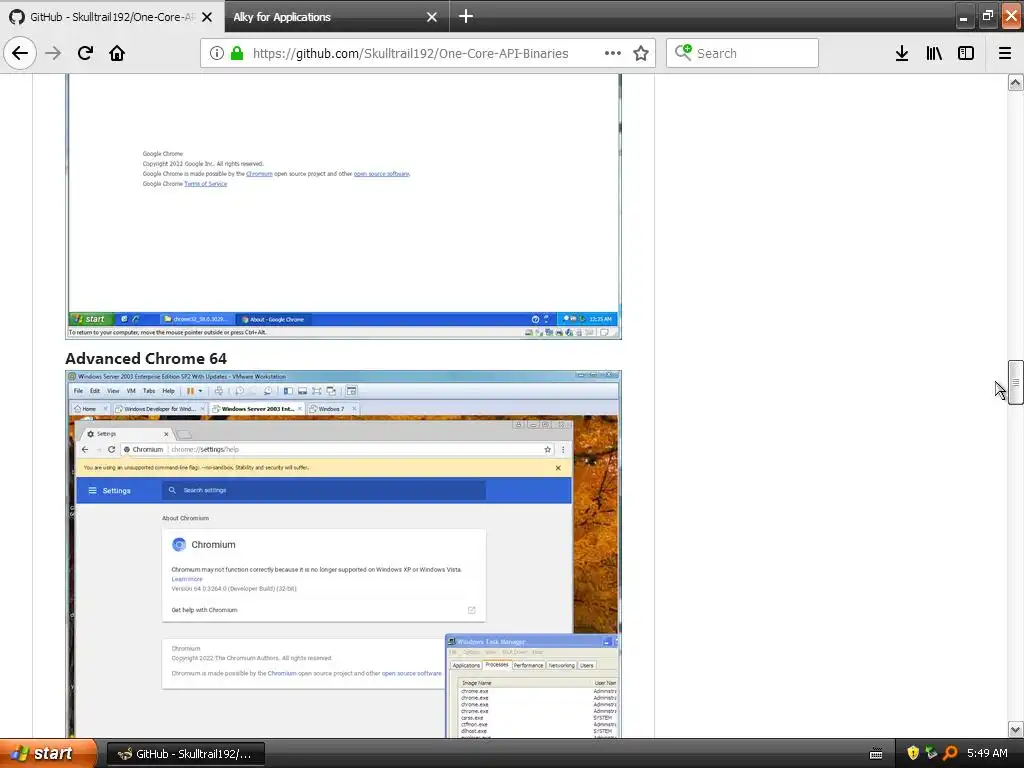Bookmark this page with the star
Image resolution: width=1024 pixels, height=768 pixels.
point(641,54)
